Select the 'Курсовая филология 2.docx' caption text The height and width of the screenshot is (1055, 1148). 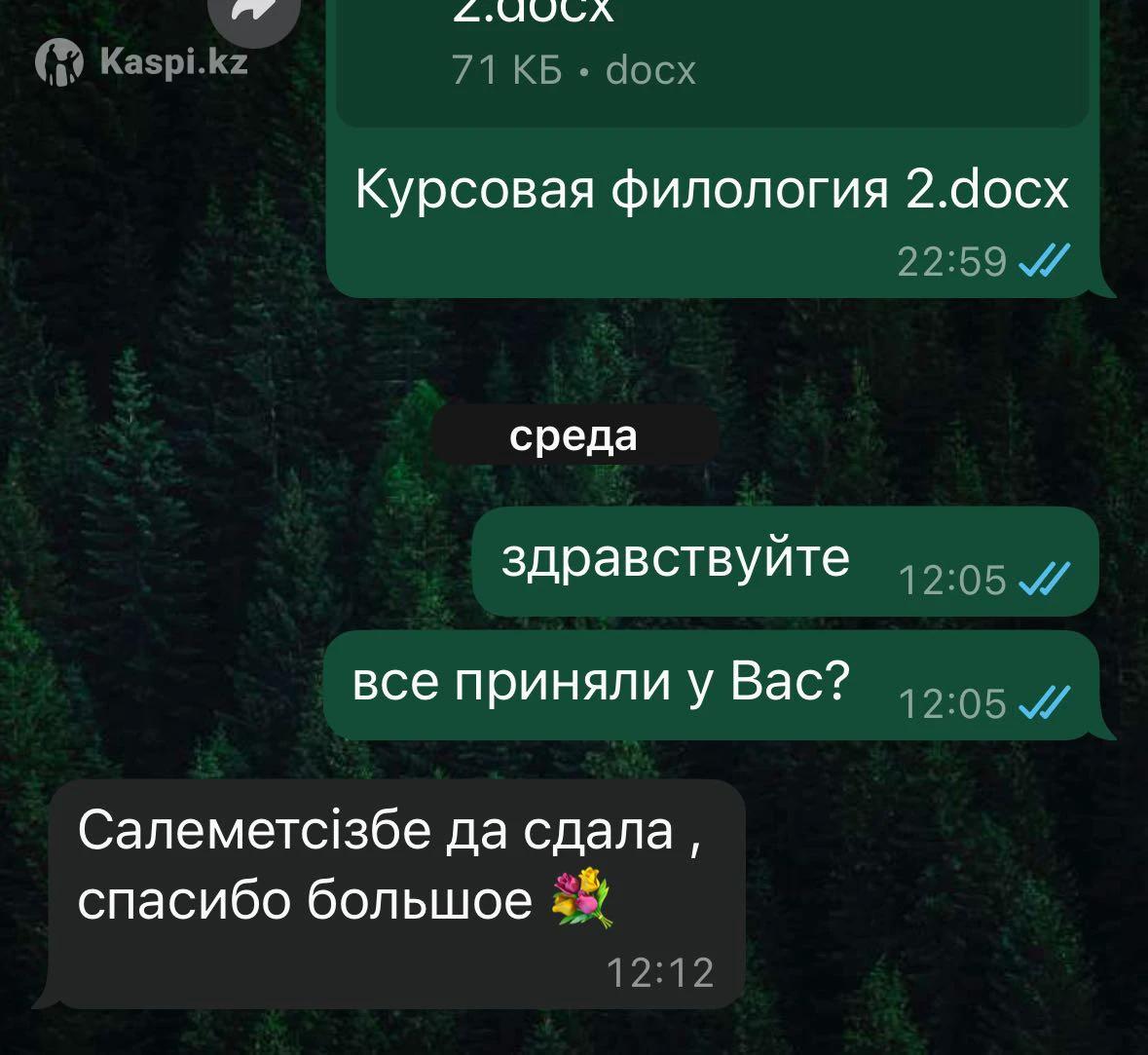point(712,189)
